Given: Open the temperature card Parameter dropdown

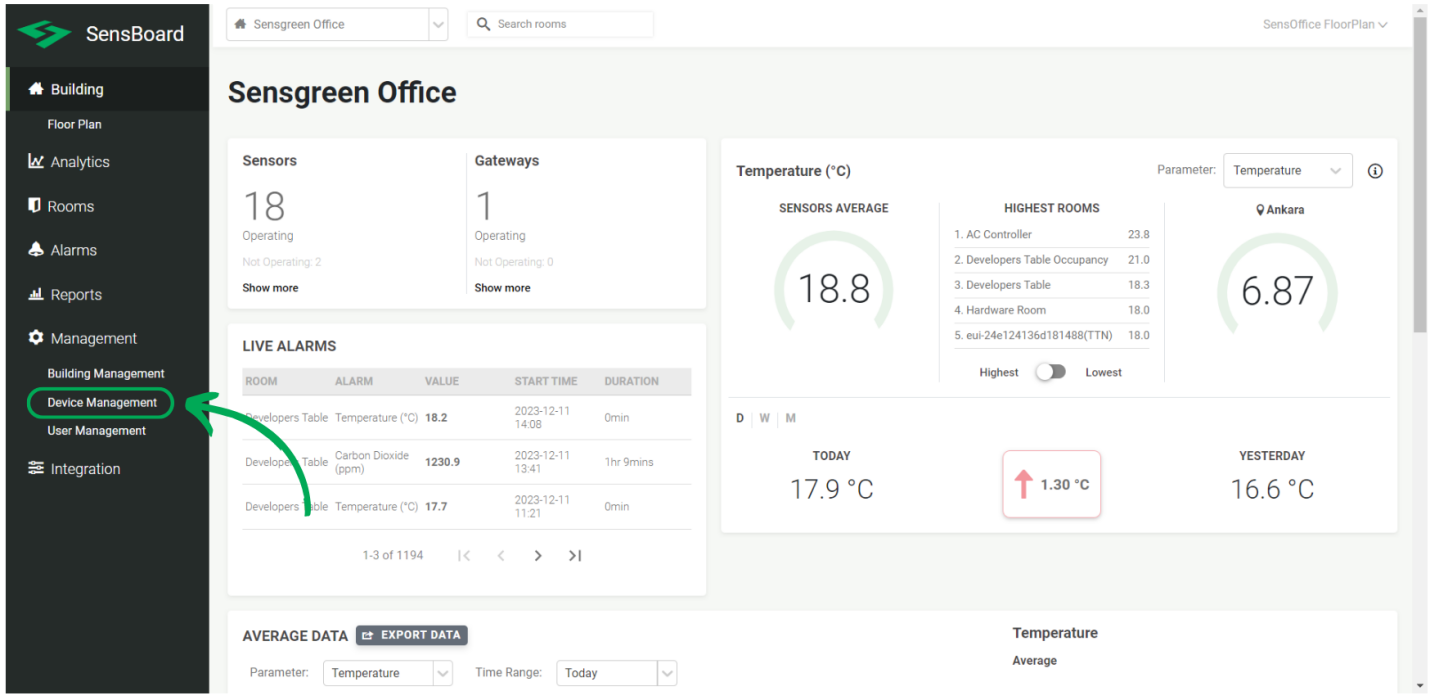Looking at the screenshot, I should coord(1288,171).
